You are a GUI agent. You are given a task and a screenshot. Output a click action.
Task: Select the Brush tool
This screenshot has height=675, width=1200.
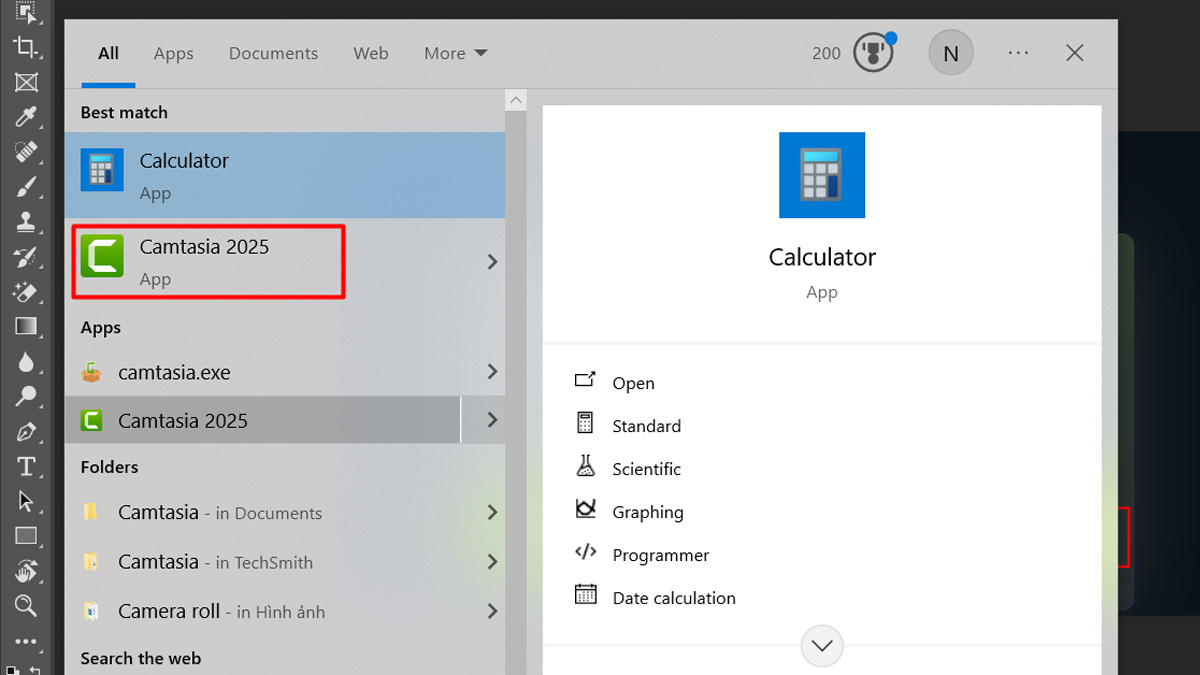26,187
